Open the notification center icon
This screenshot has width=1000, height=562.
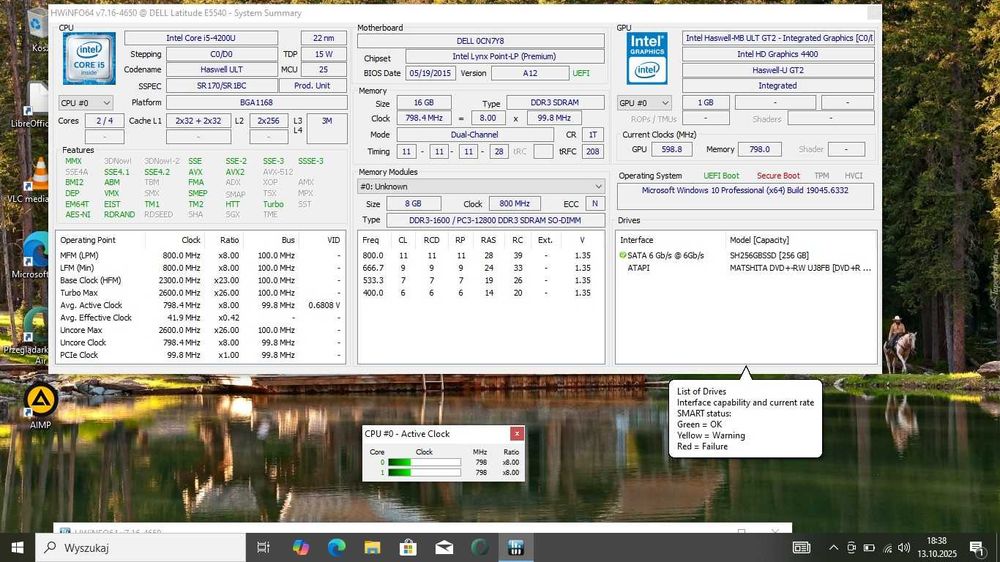click(977, 547)
